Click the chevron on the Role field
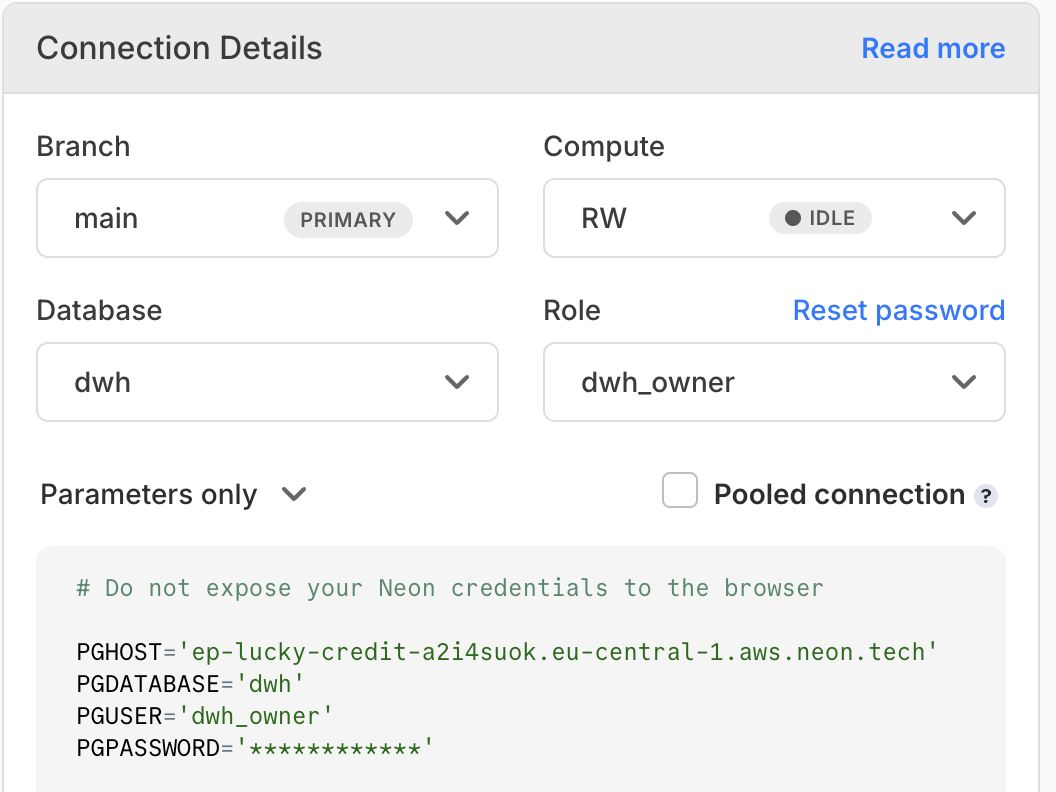Screen dimensions: 1056x792 coord(964,382)
